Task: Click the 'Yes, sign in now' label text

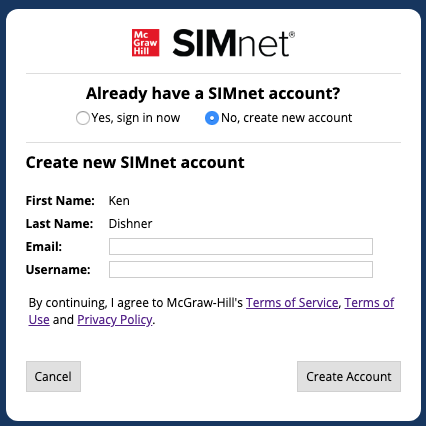Action: (136, 118)
